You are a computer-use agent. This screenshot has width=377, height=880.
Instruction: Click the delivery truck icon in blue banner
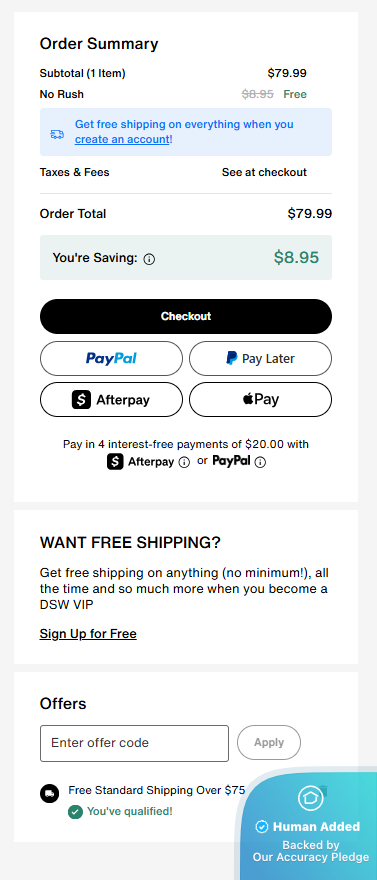click(57, 134)
